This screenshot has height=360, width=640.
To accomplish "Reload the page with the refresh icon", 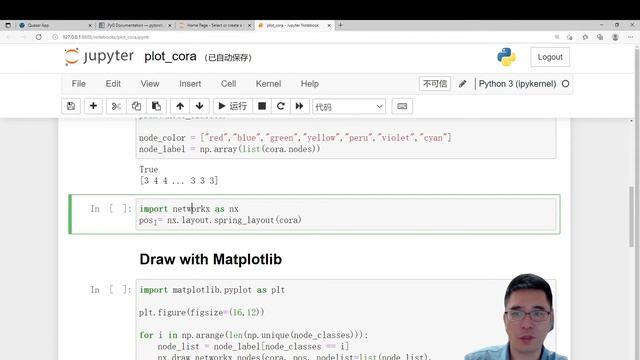I will point(38,37).
